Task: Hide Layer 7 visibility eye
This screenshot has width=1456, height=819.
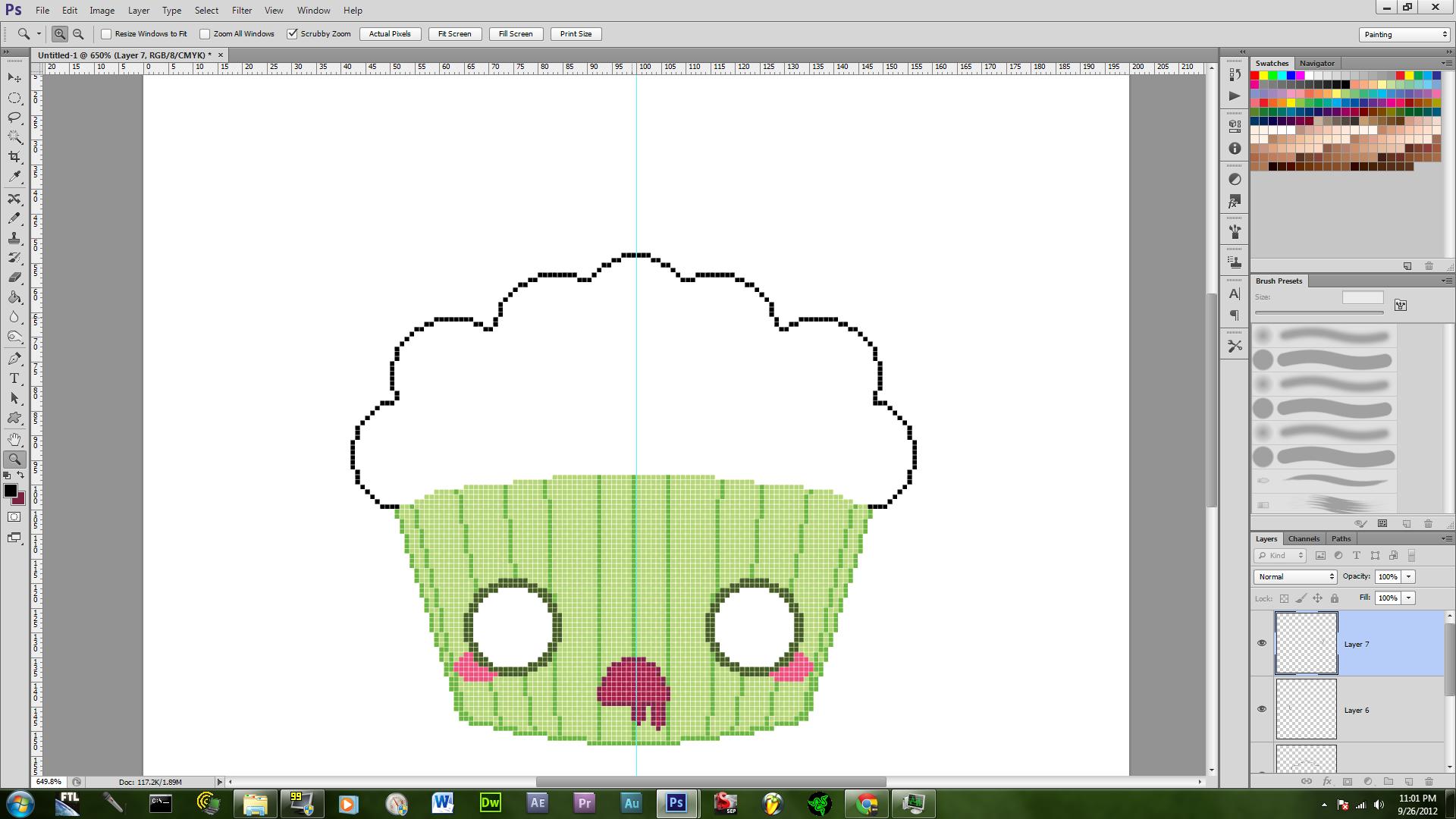Action: (x=1262, y=643)
